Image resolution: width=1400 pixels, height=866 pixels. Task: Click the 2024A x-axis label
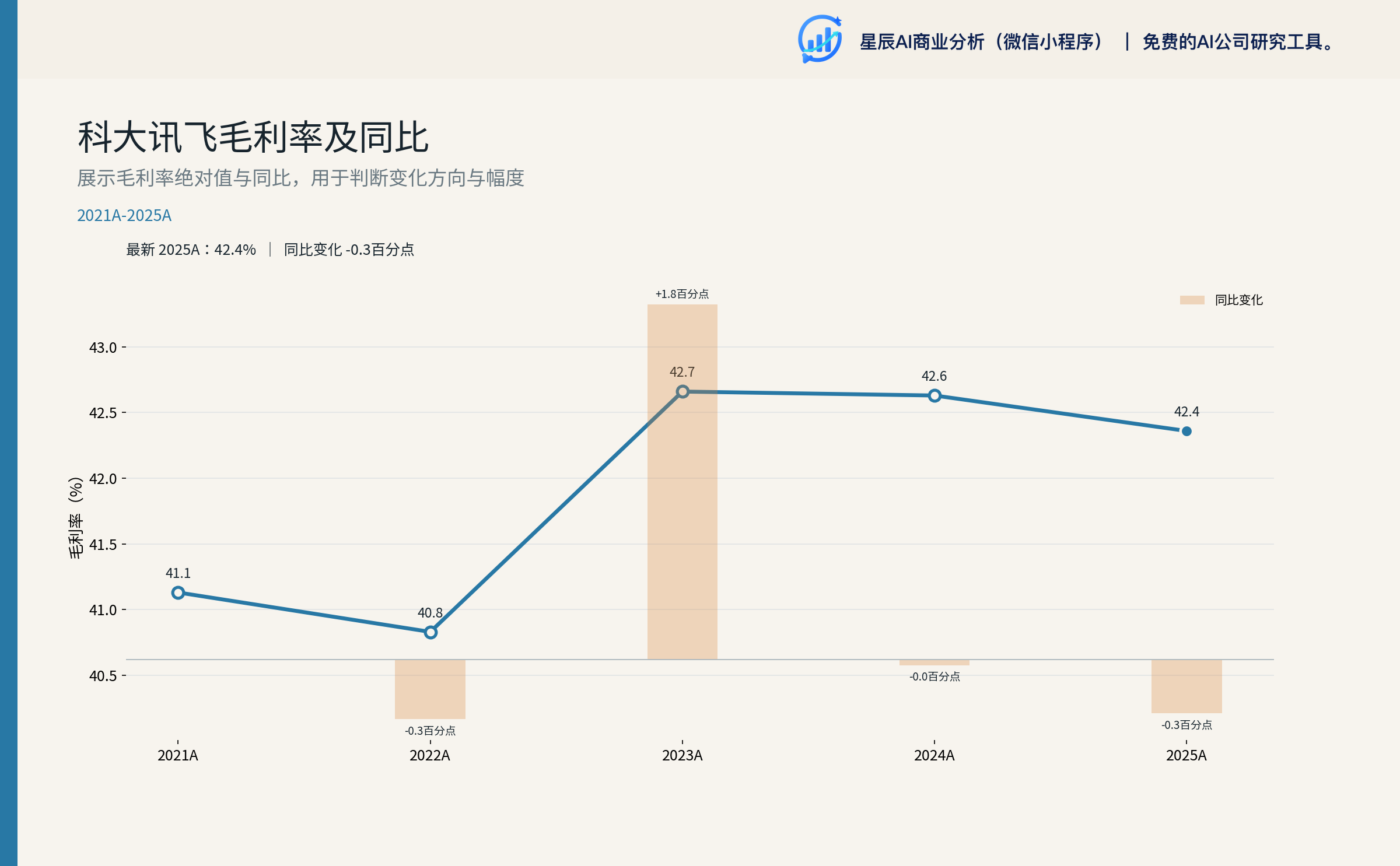pos(934,756)
